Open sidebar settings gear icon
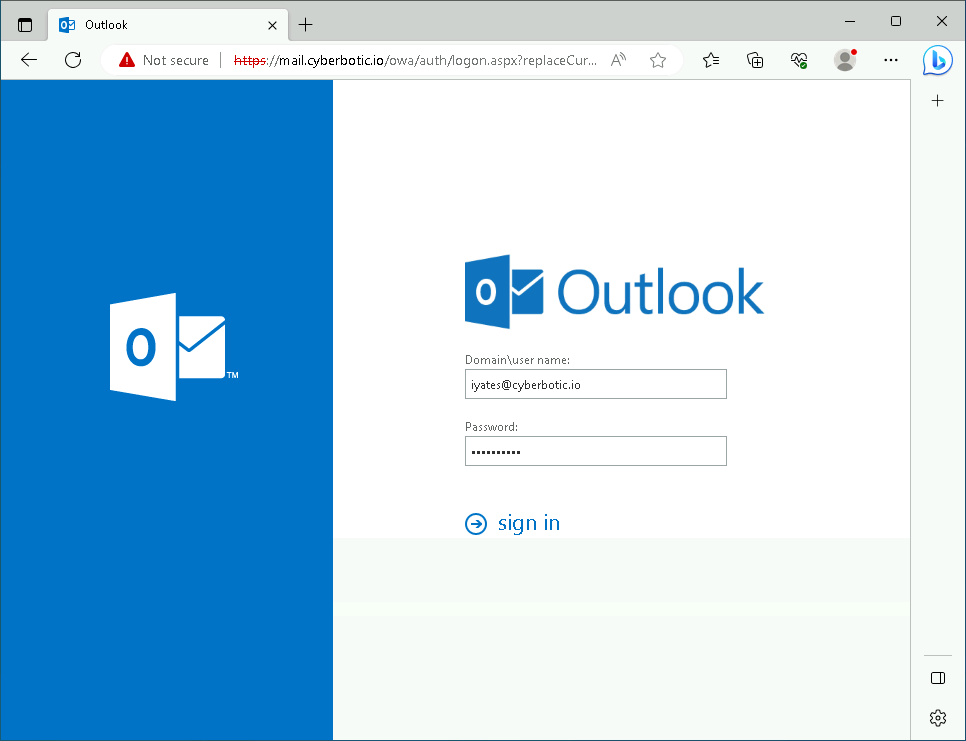 pyautogui.click(x=937, y=717)
